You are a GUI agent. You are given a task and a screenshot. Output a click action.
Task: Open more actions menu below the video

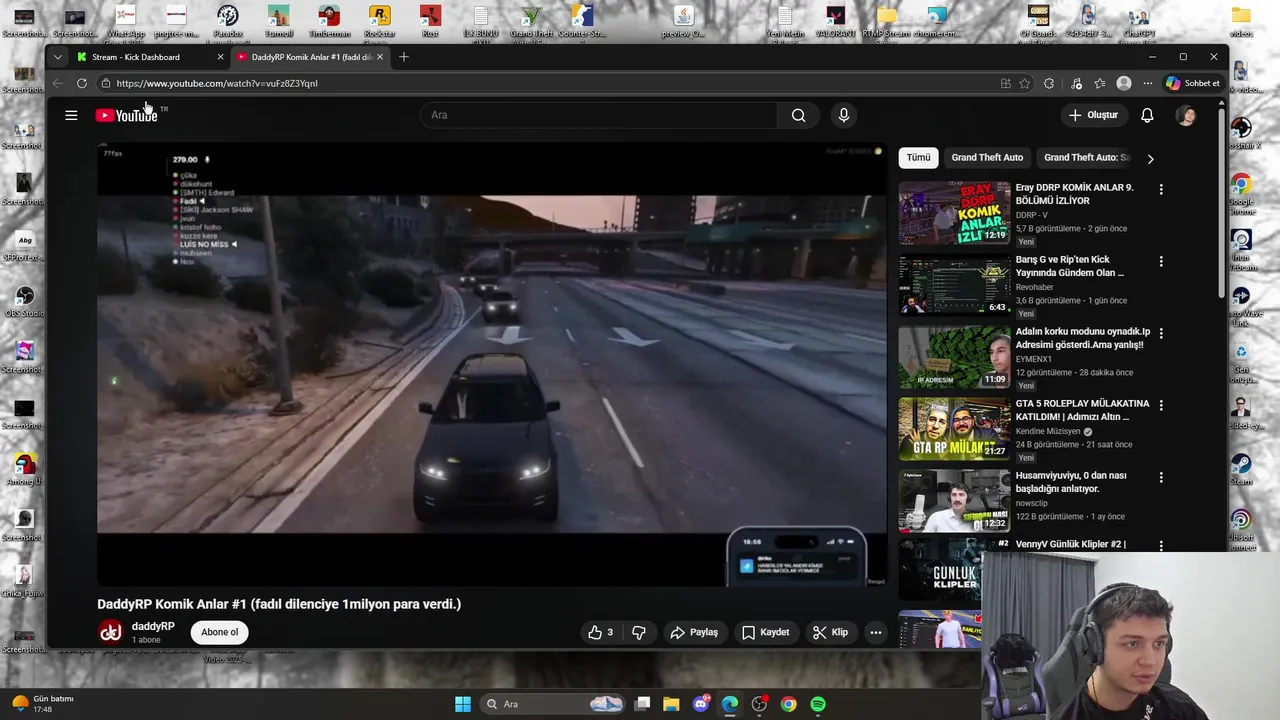[876, 632]
